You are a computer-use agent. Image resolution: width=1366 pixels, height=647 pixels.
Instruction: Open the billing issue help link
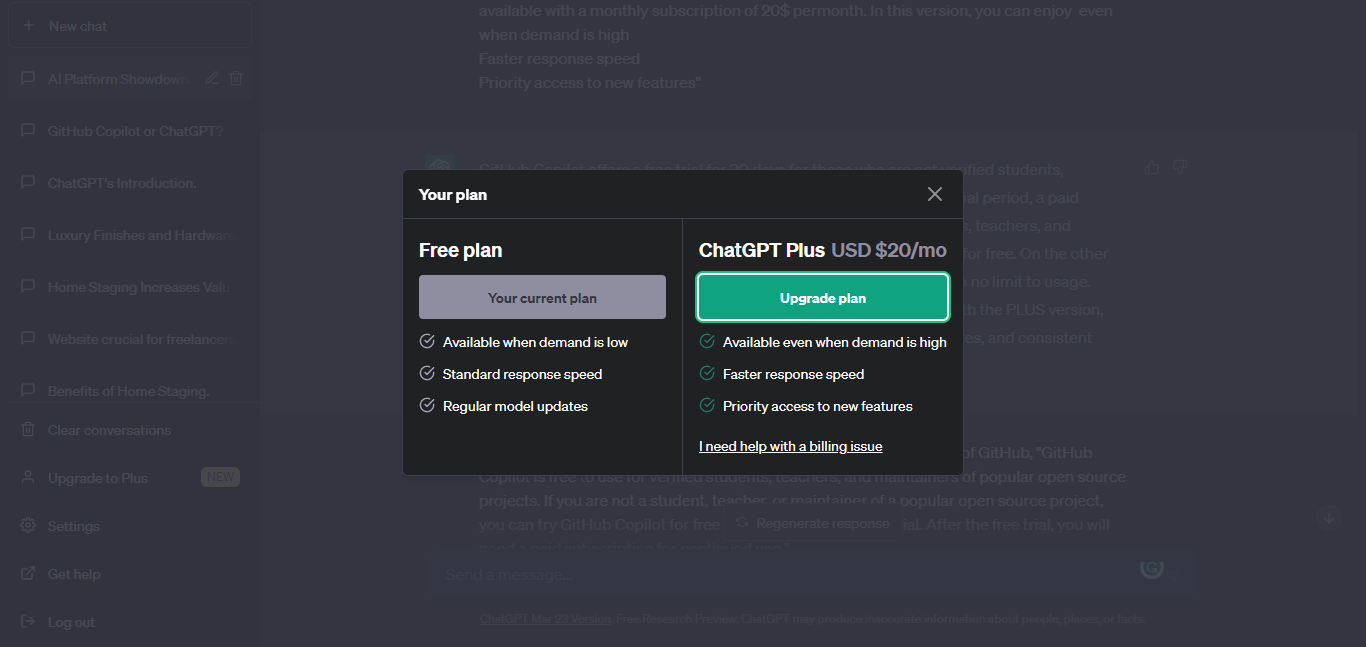tap(790, 446)
